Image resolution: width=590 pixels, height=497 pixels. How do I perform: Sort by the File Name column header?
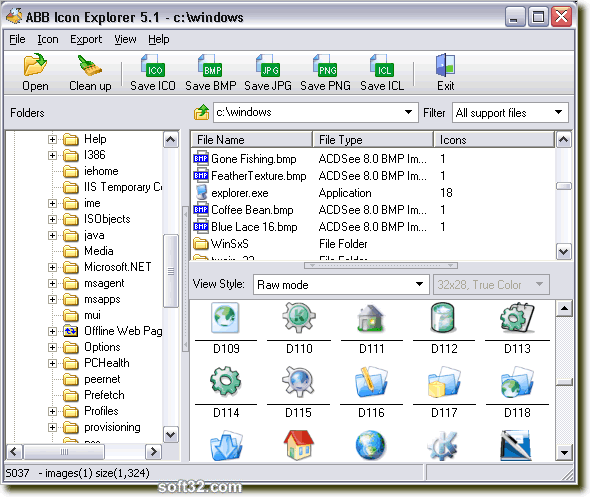point(251,140)
